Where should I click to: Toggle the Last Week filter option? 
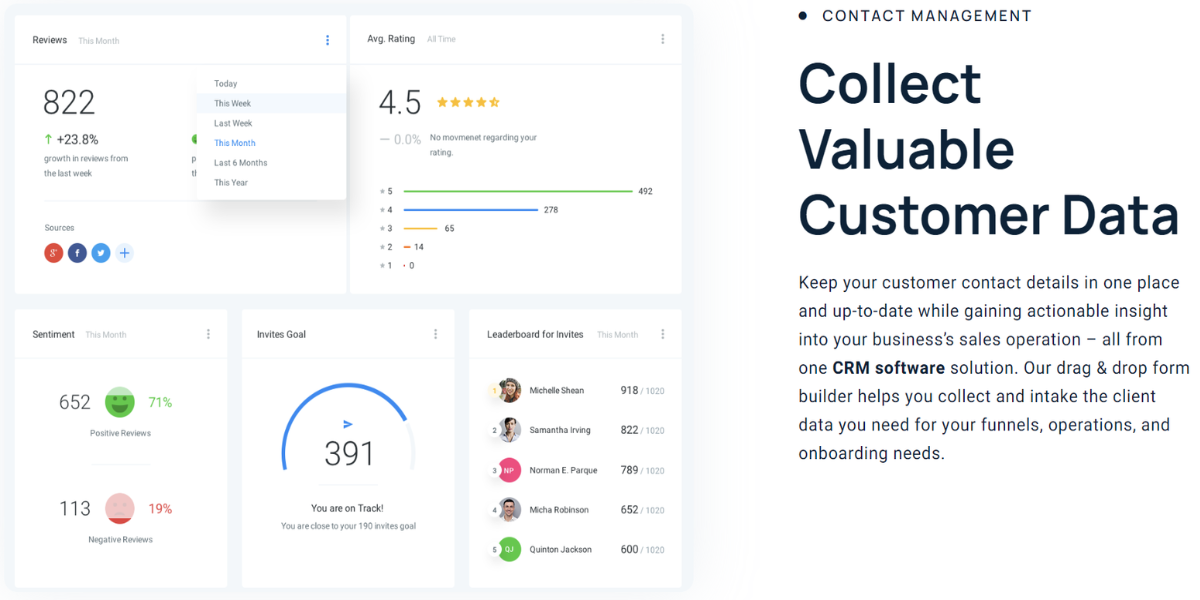click(x=233, y=122)
